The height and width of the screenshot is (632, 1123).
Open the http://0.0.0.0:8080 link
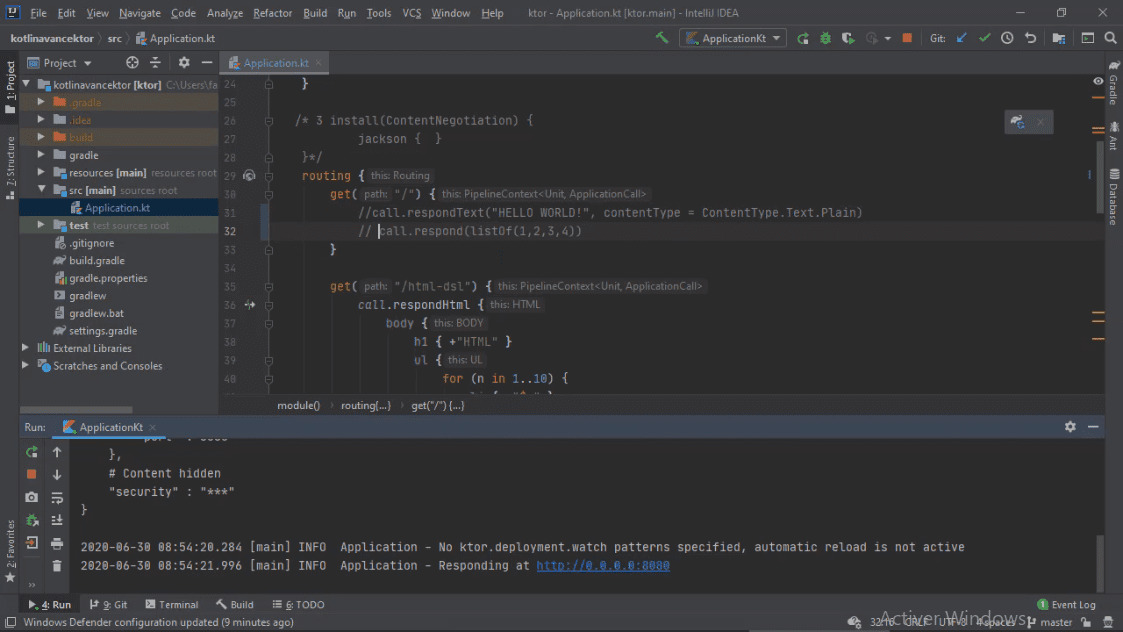click(x=603, y=565)
